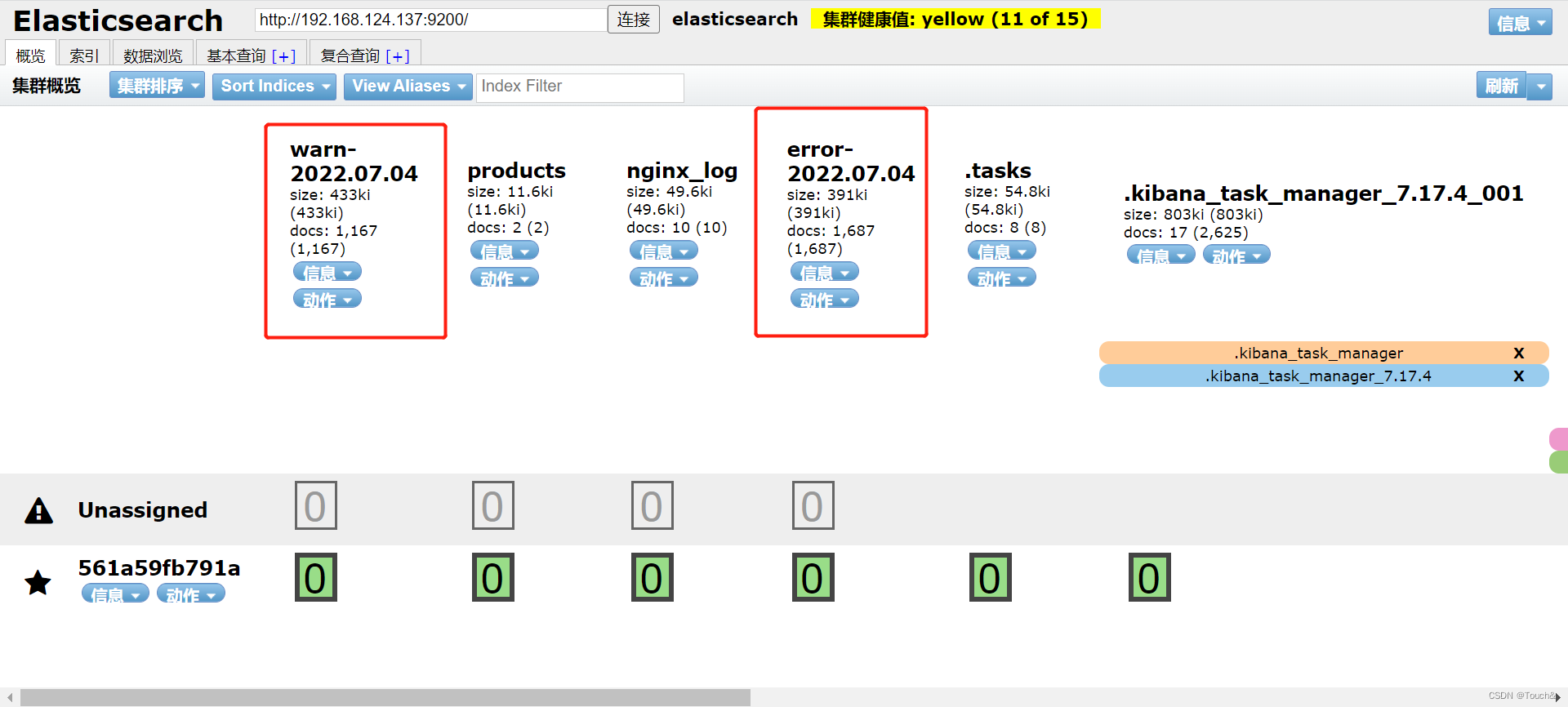Click the elasticsearch cluster name text
Image resolution: width=1568 pixels, height=707 pixels.
tap(735, 19)
